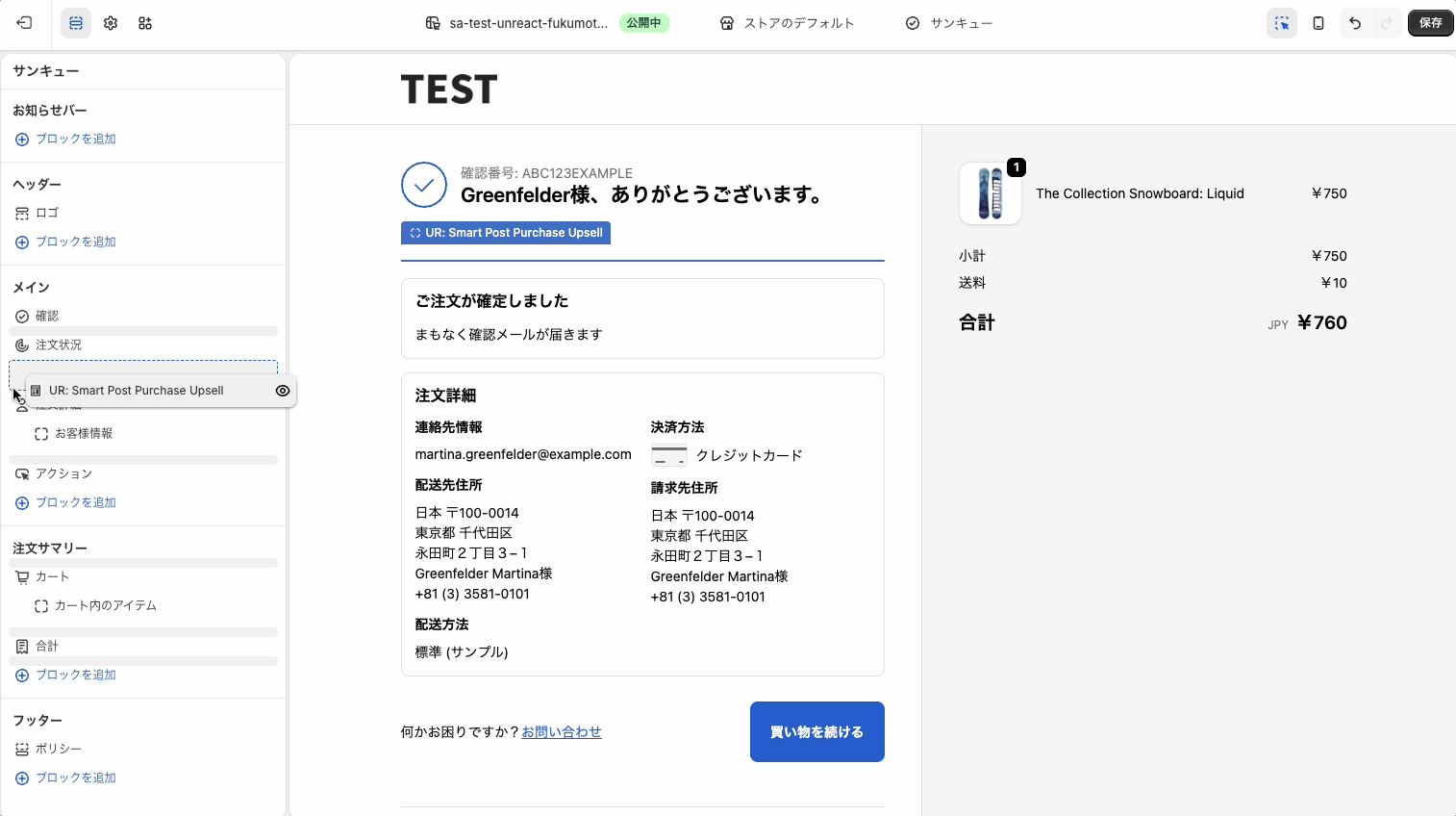Click the お客様情報 block bracket icon
The width and height of the screenshot is (1456, 816).
pyautogui.click(x=41, y=434)
